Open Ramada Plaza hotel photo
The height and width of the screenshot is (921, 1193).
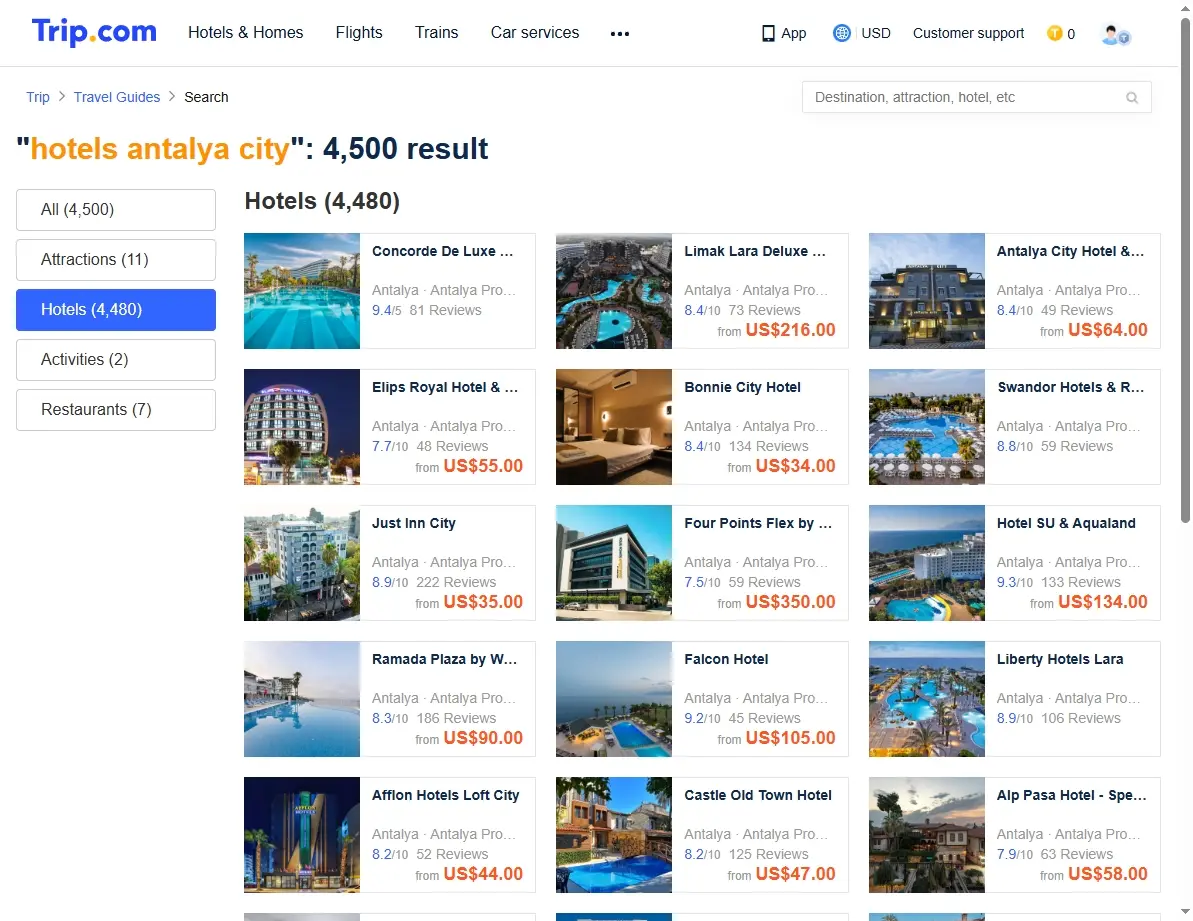click(x=302, y=700)
